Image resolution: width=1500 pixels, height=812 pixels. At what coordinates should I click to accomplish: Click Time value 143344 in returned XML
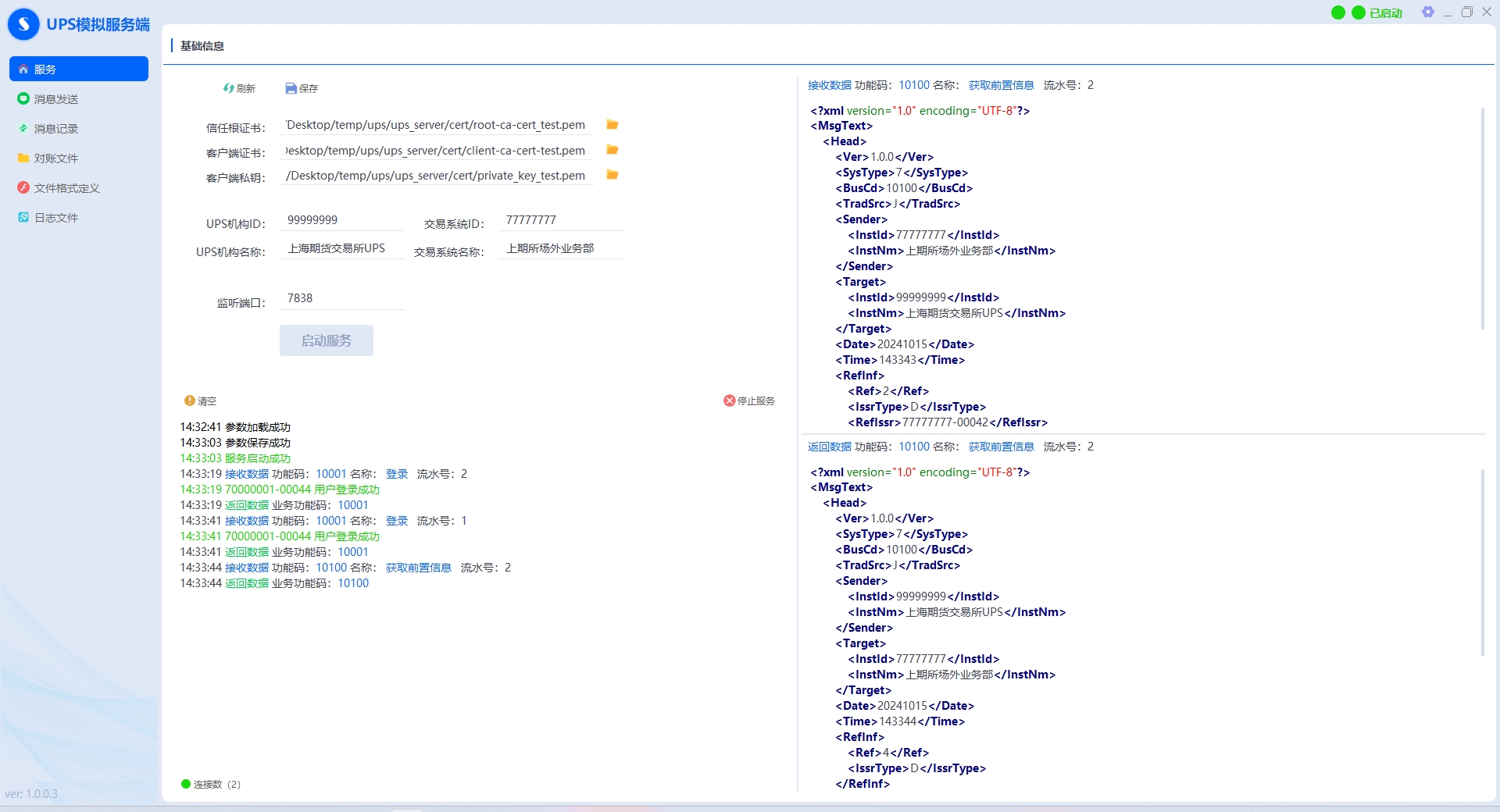[x=898, y=721]
